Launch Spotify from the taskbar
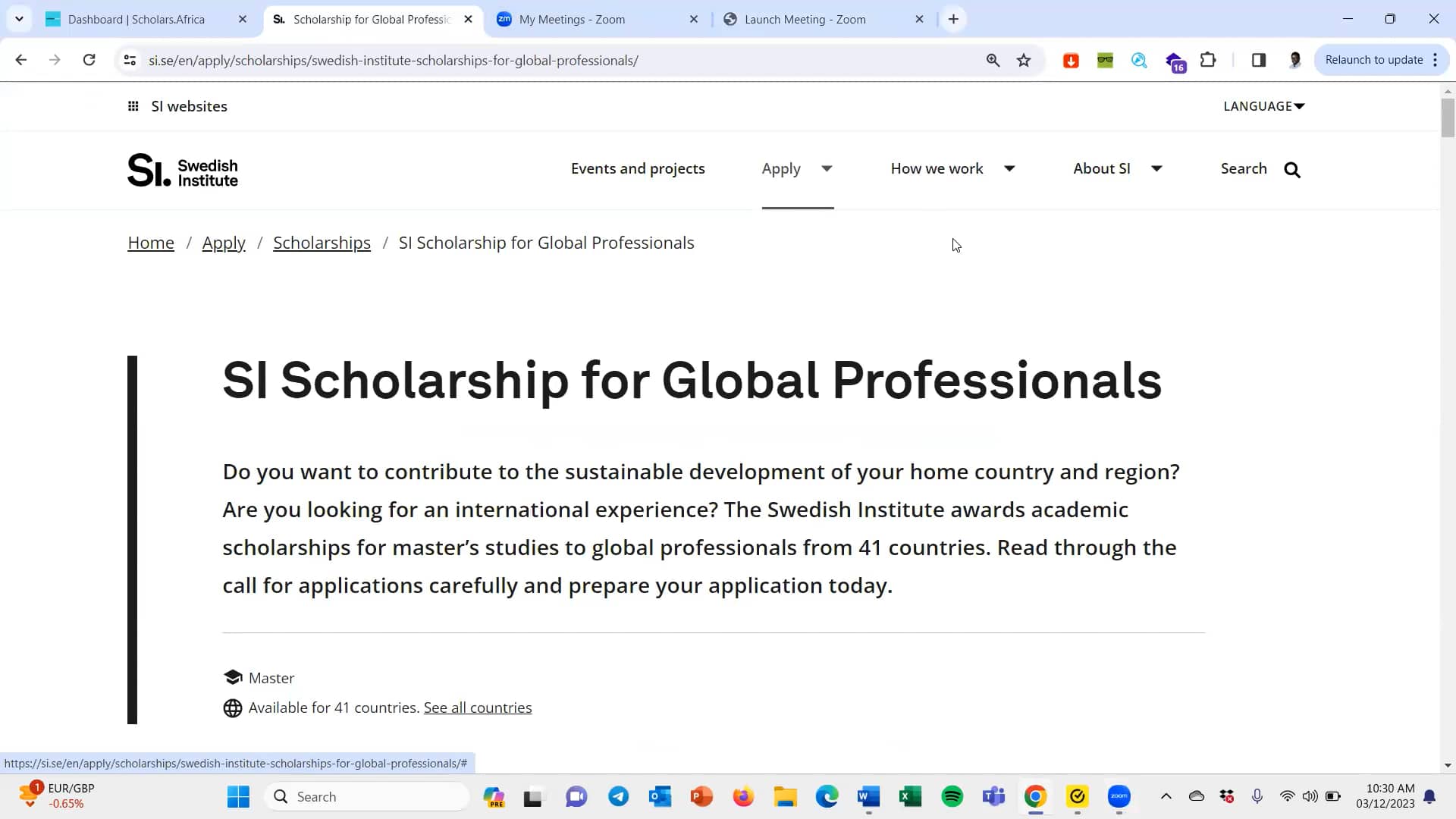 [952, 795]
